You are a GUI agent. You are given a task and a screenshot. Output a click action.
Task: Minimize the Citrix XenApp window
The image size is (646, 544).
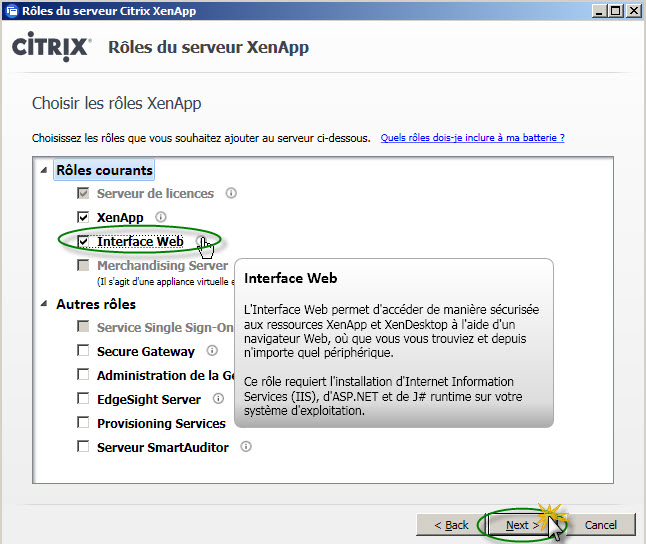(x=599, y=11)
